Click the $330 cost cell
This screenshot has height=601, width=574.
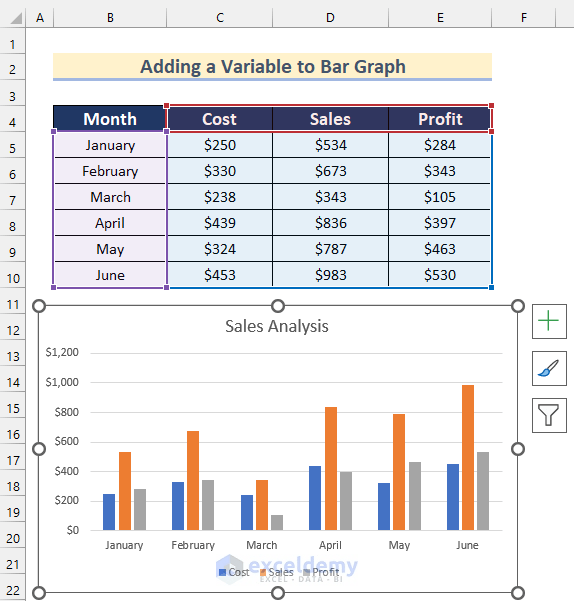tap(220, 171)
